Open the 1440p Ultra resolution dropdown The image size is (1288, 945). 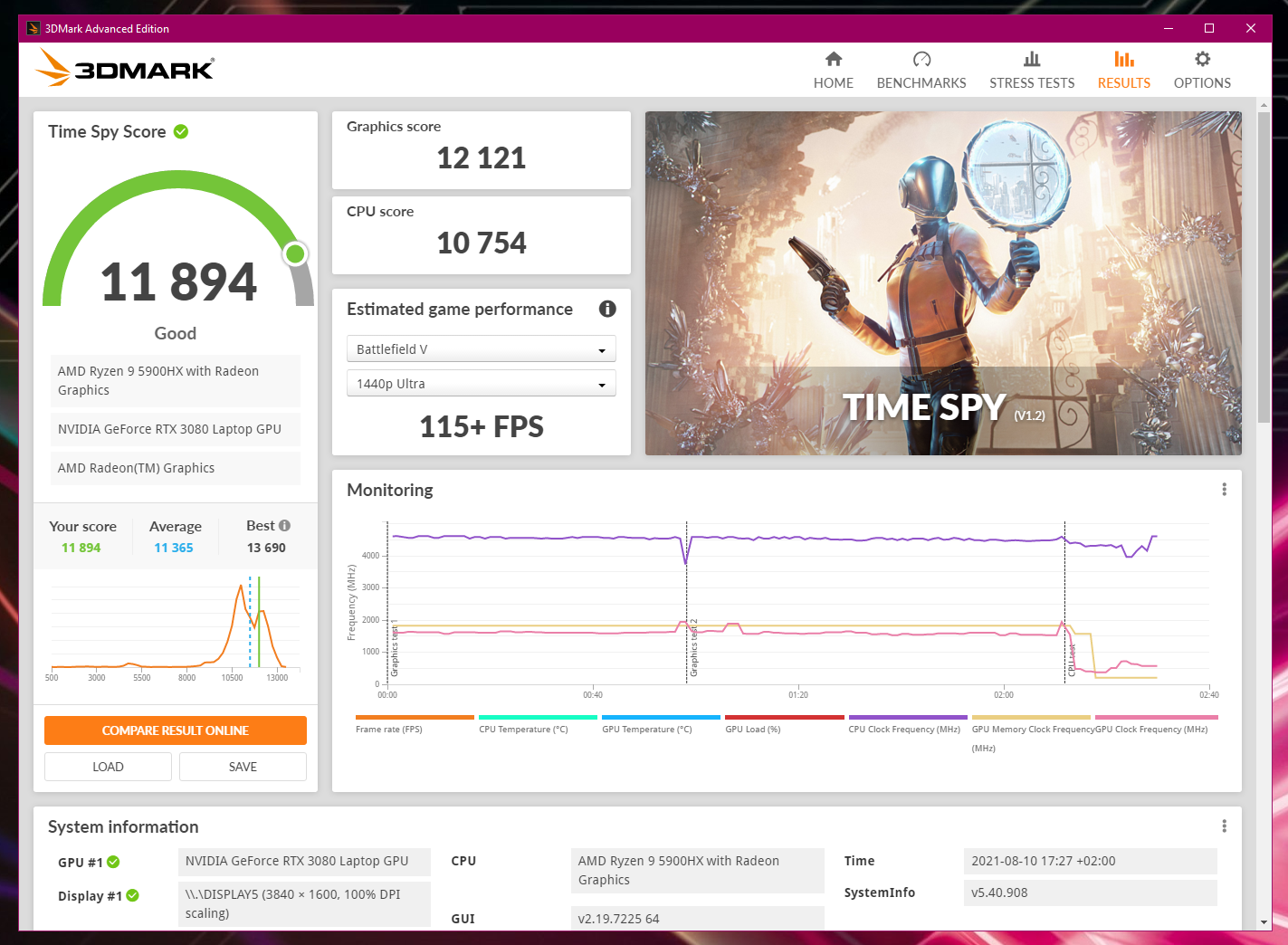coord(482,383)
